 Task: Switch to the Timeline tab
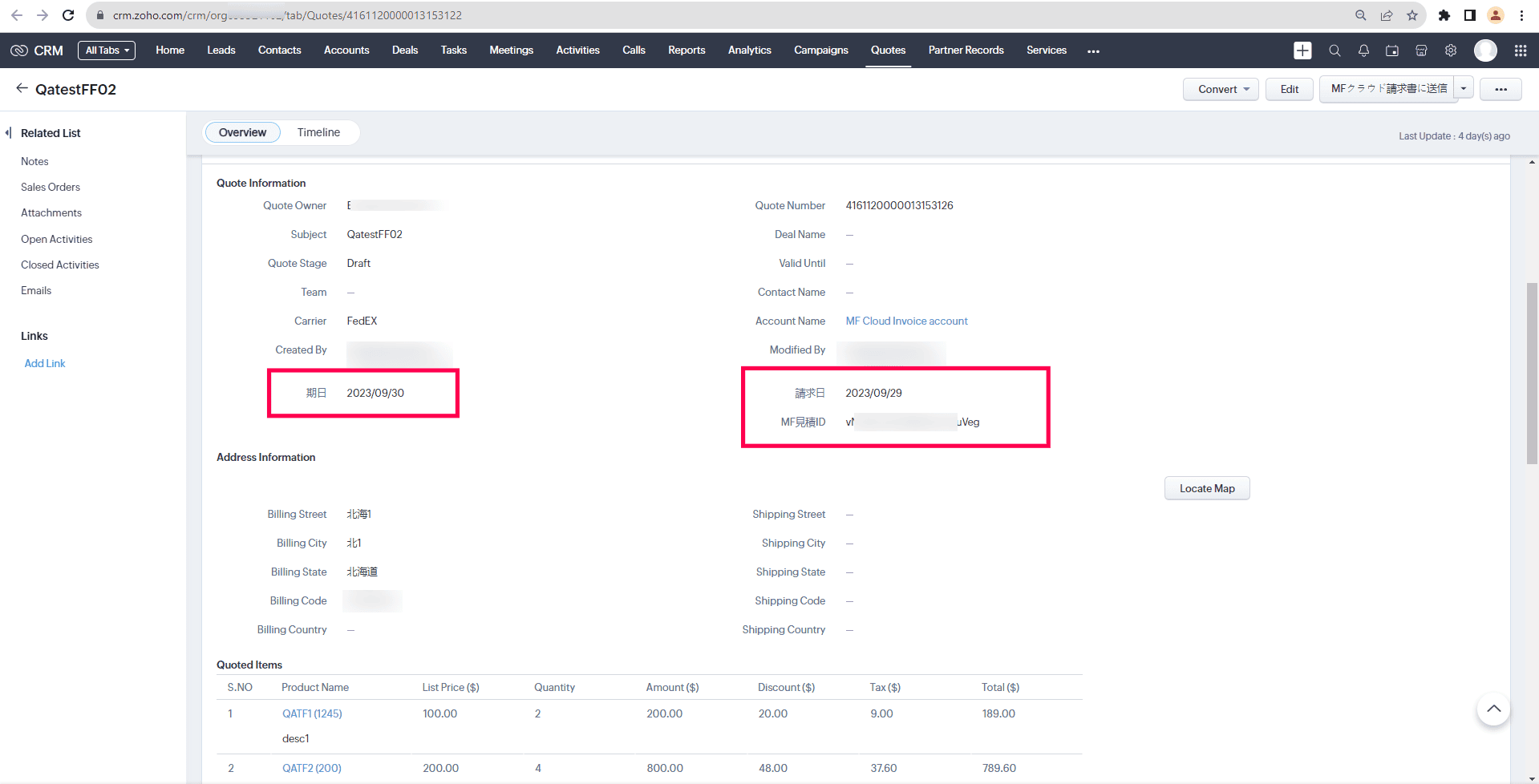[318, 132]
